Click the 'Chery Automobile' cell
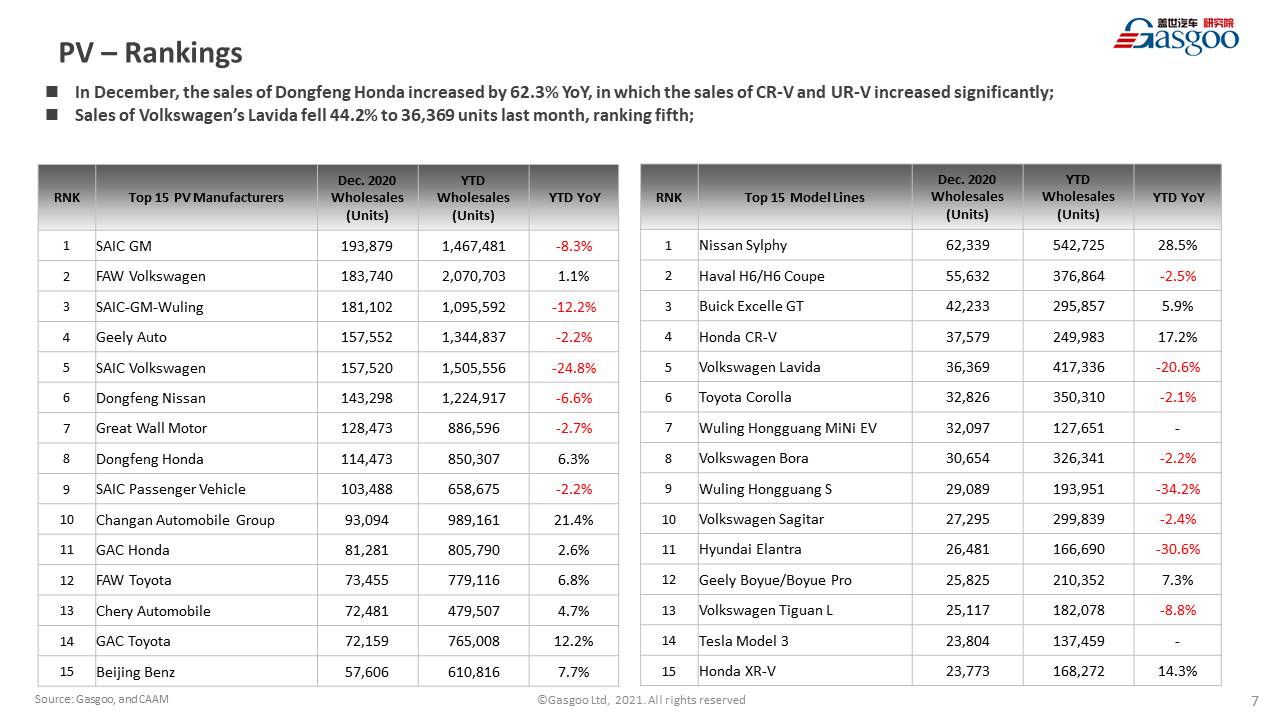This screenshot has height=720, width=1280. [x=206, y=611]
